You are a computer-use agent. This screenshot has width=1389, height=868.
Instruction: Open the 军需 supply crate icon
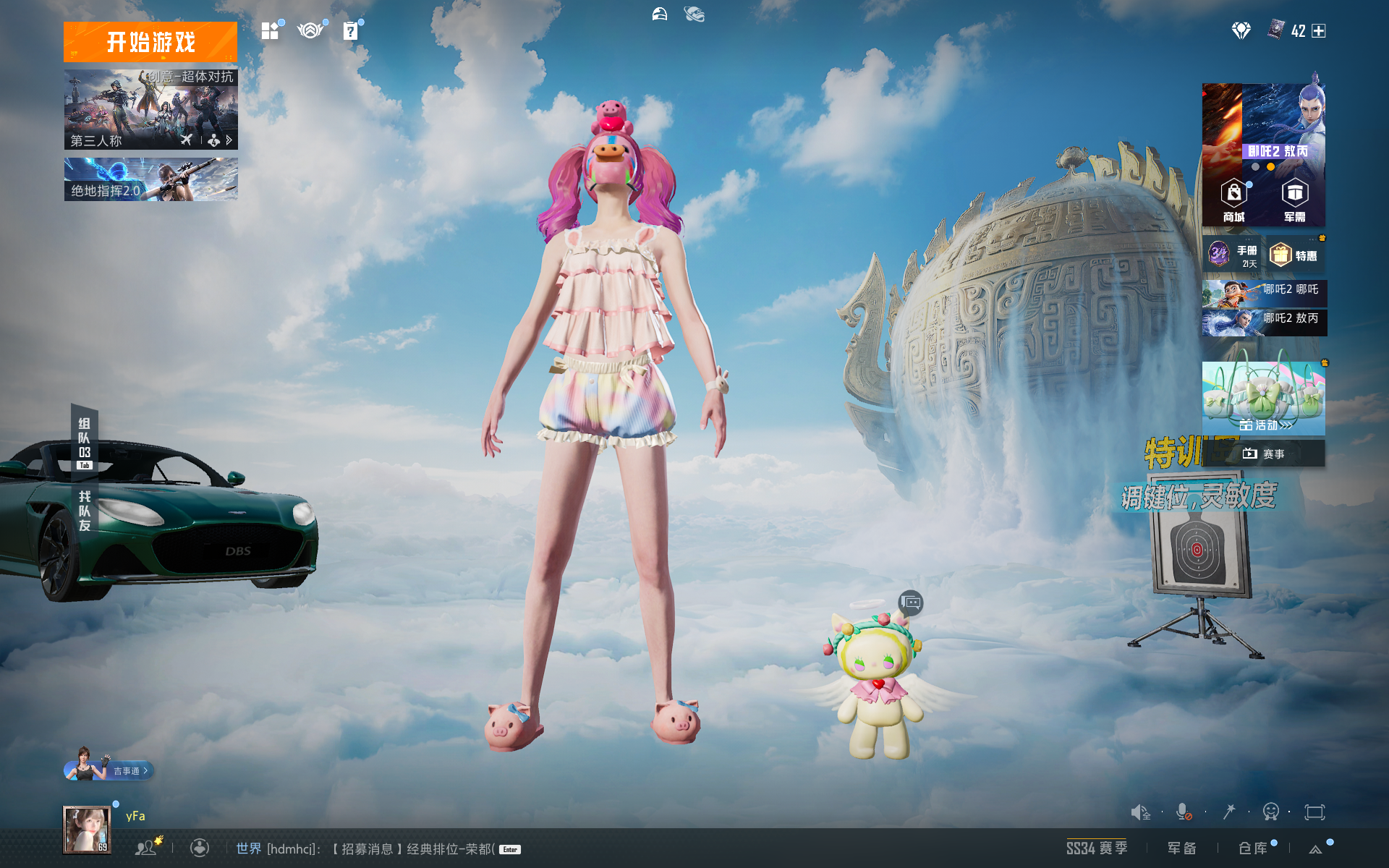tap(1294, 200)
